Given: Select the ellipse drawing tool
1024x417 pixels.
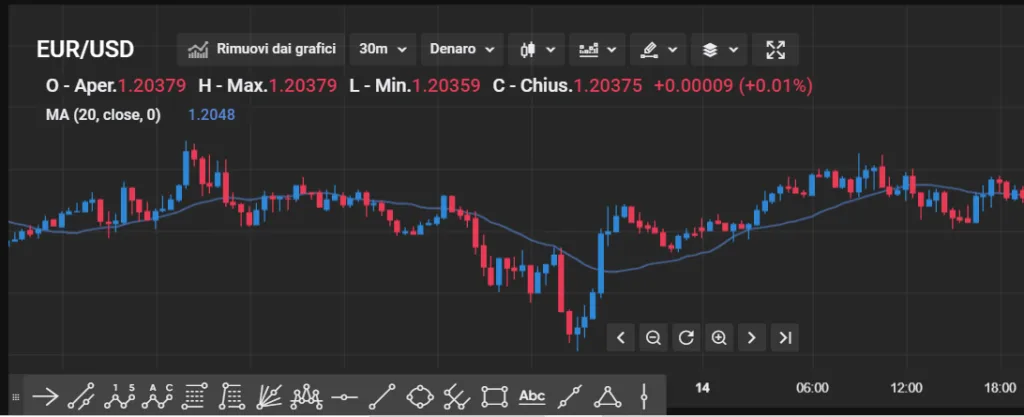Looking at the screenshot, I should [419, 395].
